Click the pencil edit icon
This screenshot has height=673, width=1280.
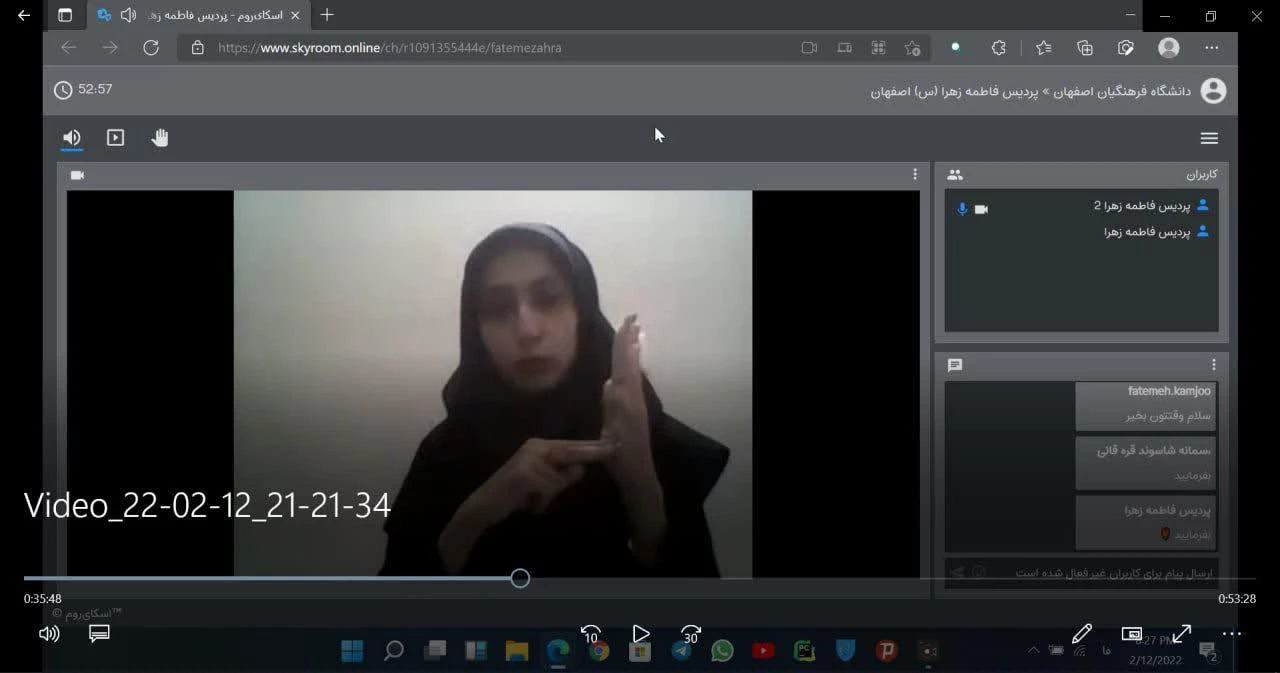[1081, 634]
